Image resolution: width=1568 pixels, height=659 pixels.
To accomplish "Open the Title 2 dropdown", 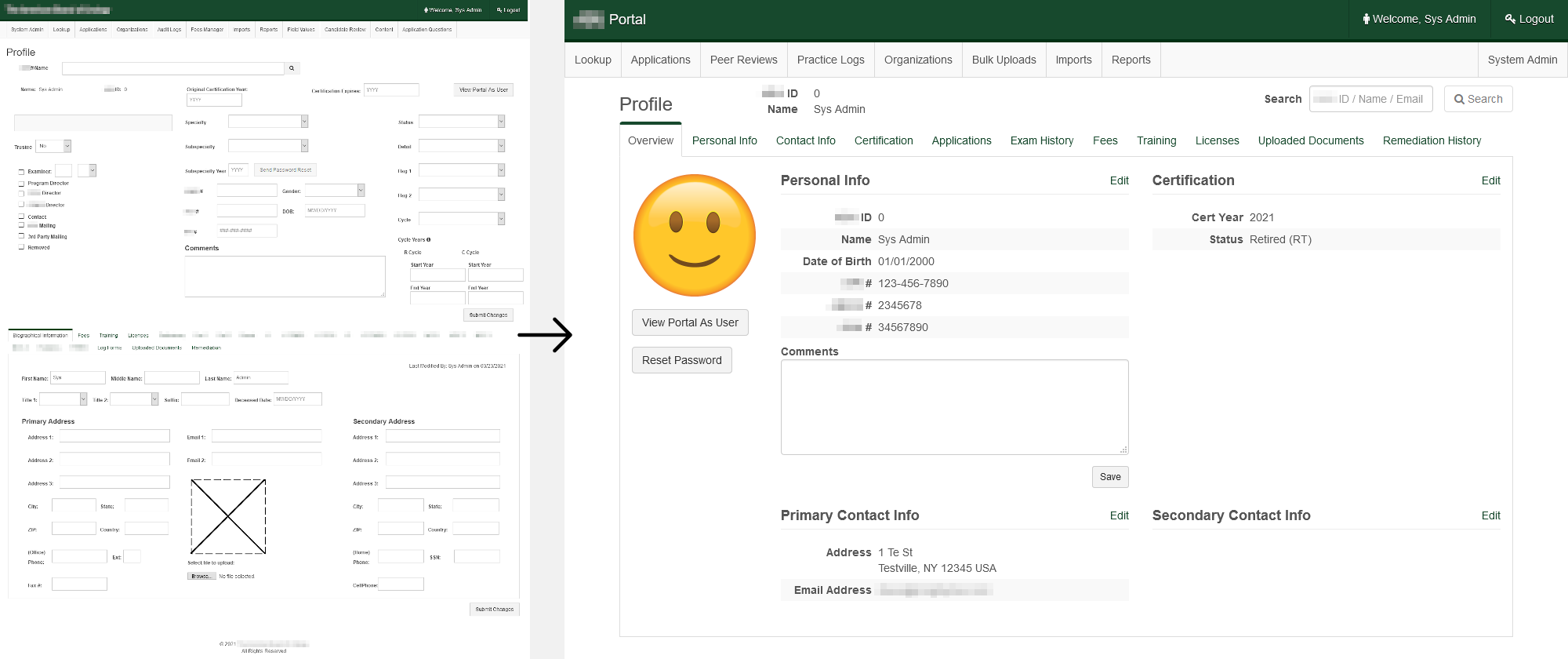I will (135, 399).
